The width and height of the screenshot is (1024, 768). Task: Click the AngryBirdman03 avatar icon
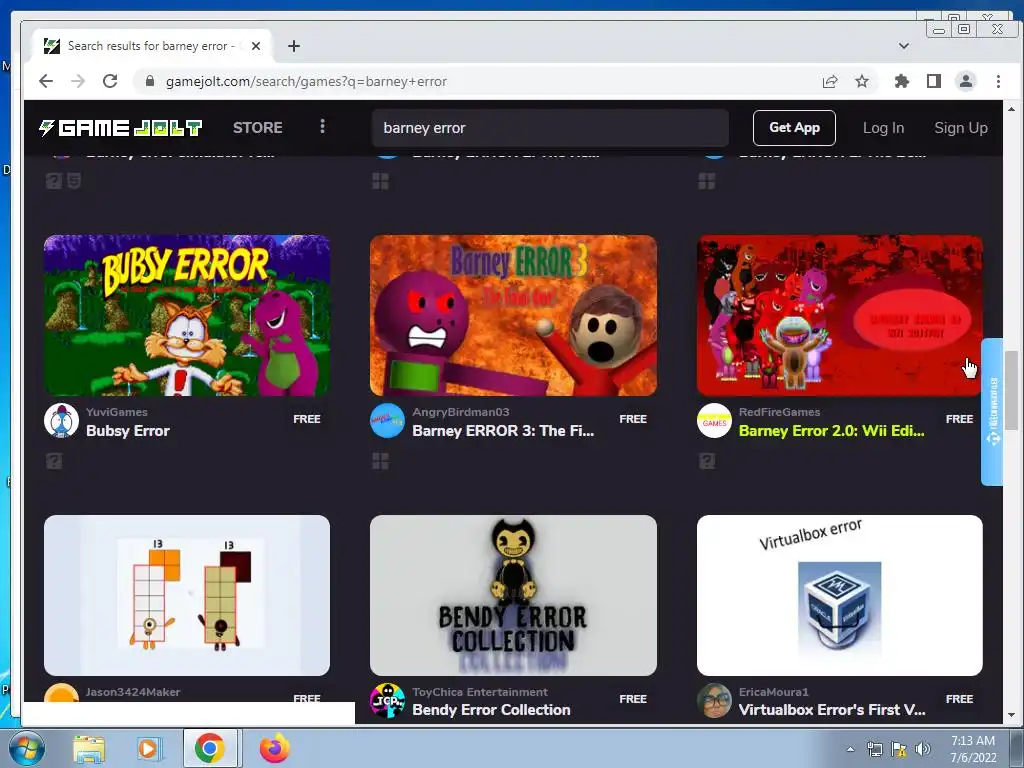(387, 421)
